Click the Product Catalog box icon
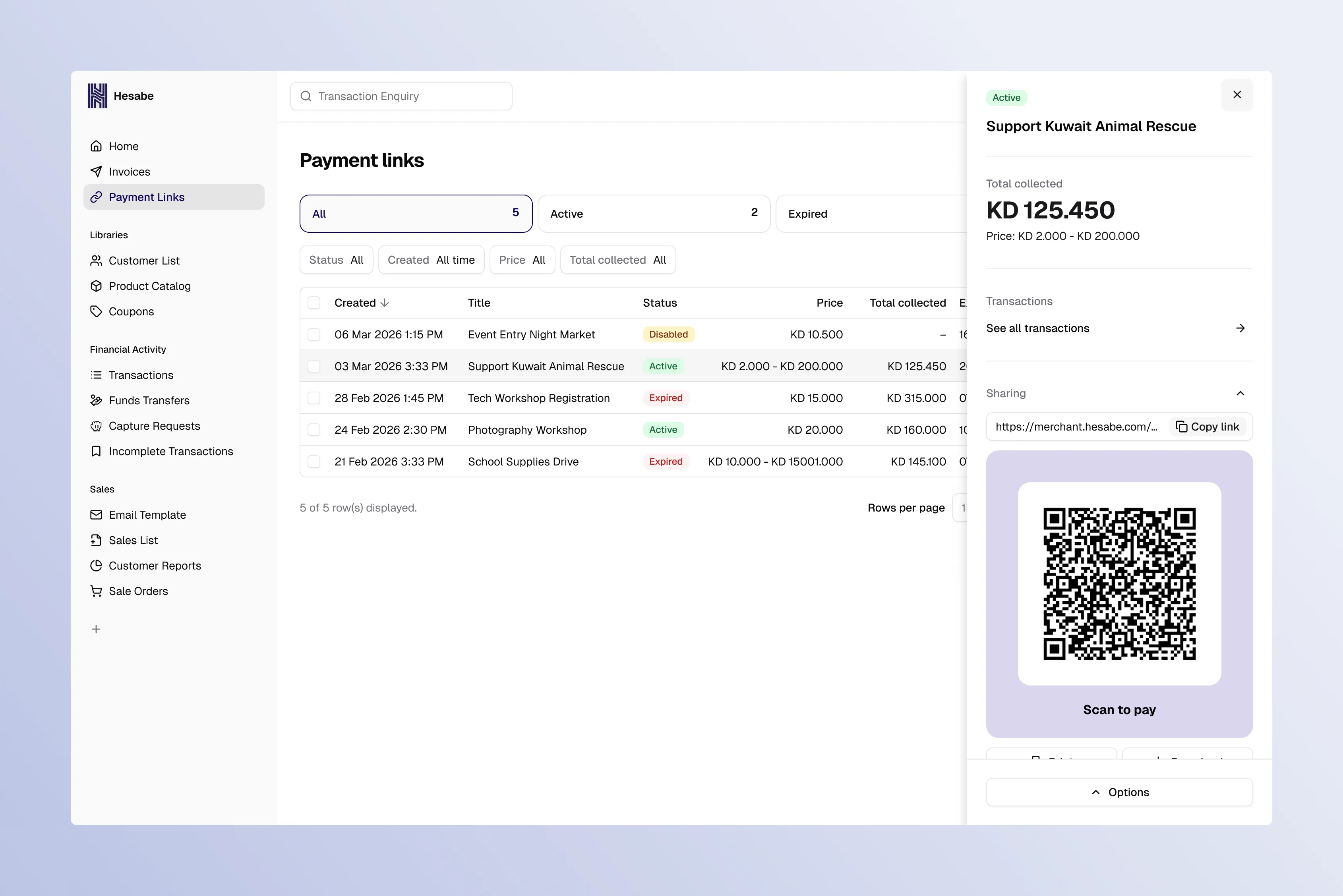 coord(96,286)
